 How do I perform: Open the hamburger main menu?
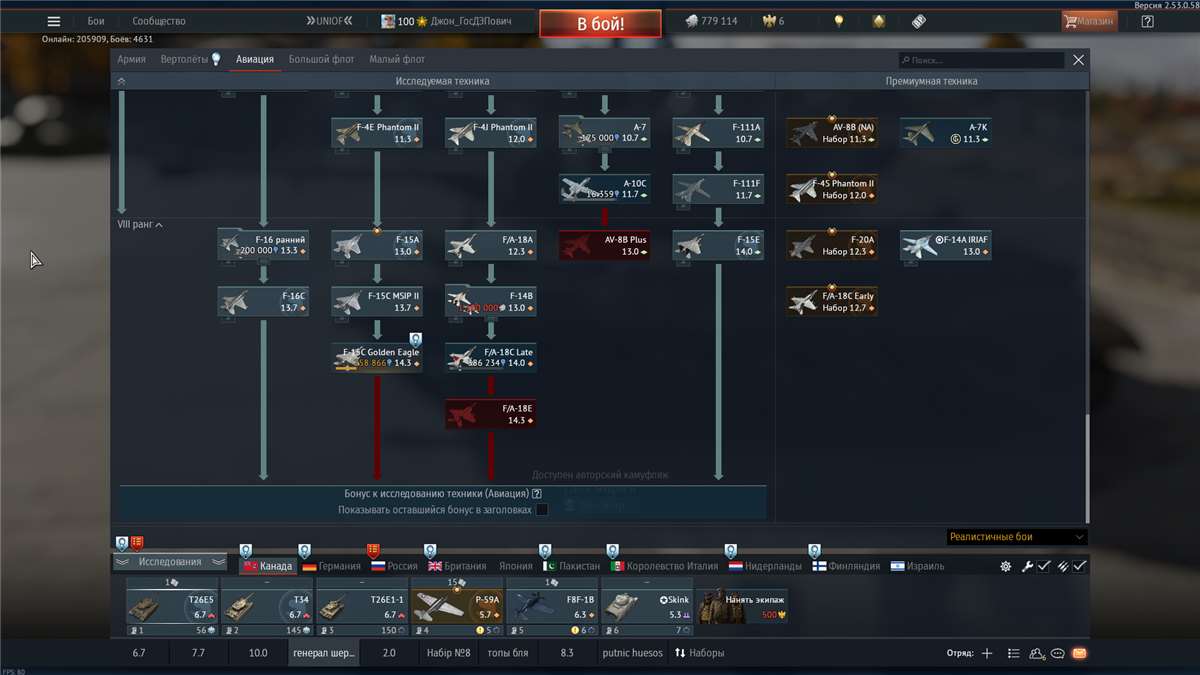click(54, 21)
